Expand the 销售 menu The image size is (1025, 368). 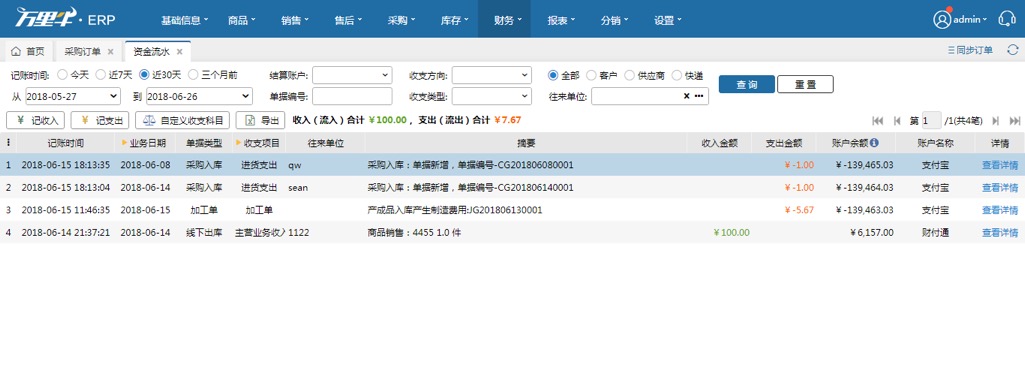295,20
